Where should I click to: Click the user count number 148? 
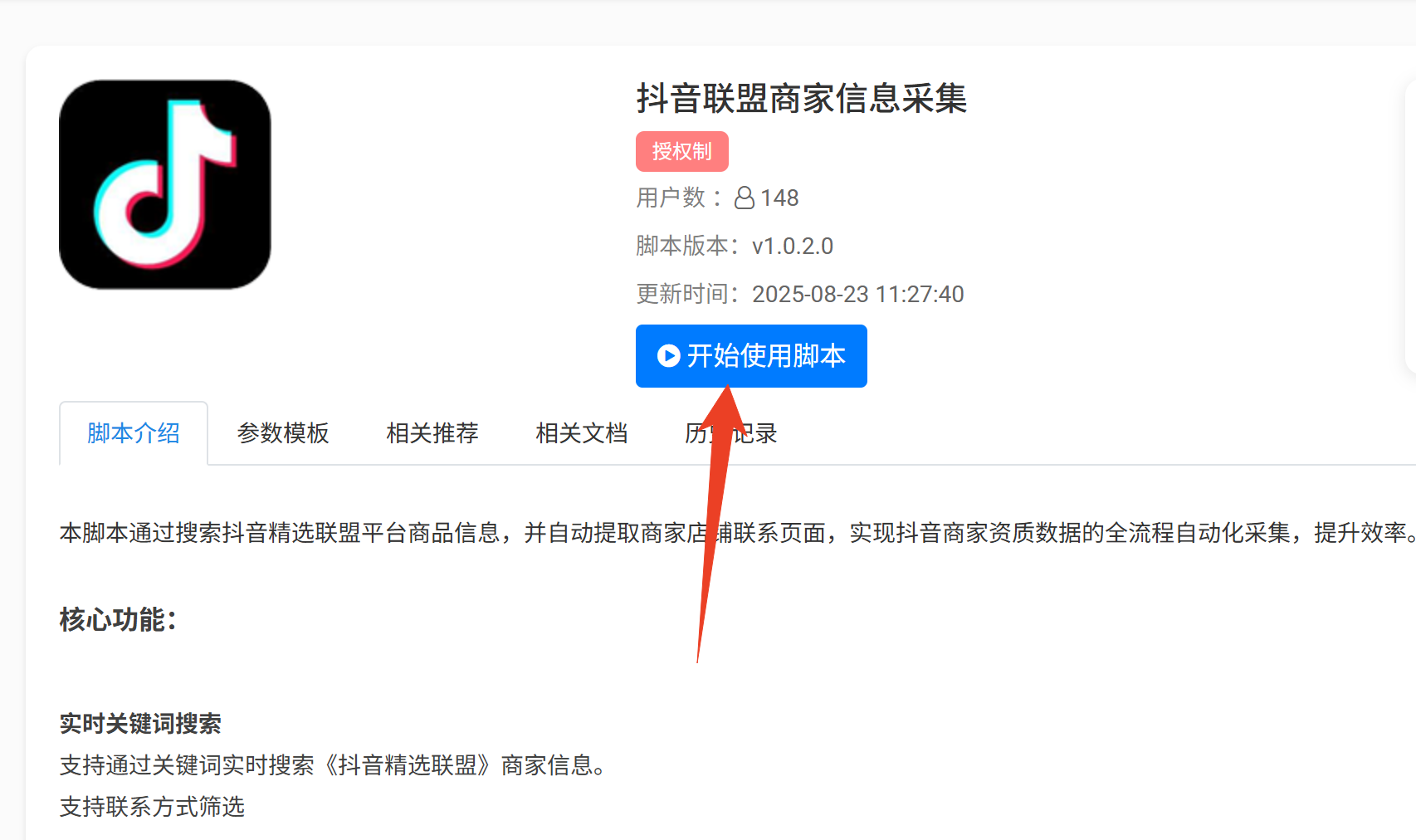(779, 198)
